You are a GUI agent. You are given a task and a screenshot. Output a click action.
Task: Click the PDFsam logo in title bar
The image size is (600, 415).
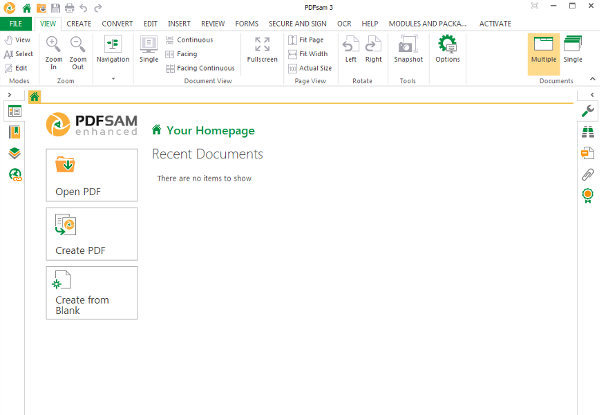(9, 8)
